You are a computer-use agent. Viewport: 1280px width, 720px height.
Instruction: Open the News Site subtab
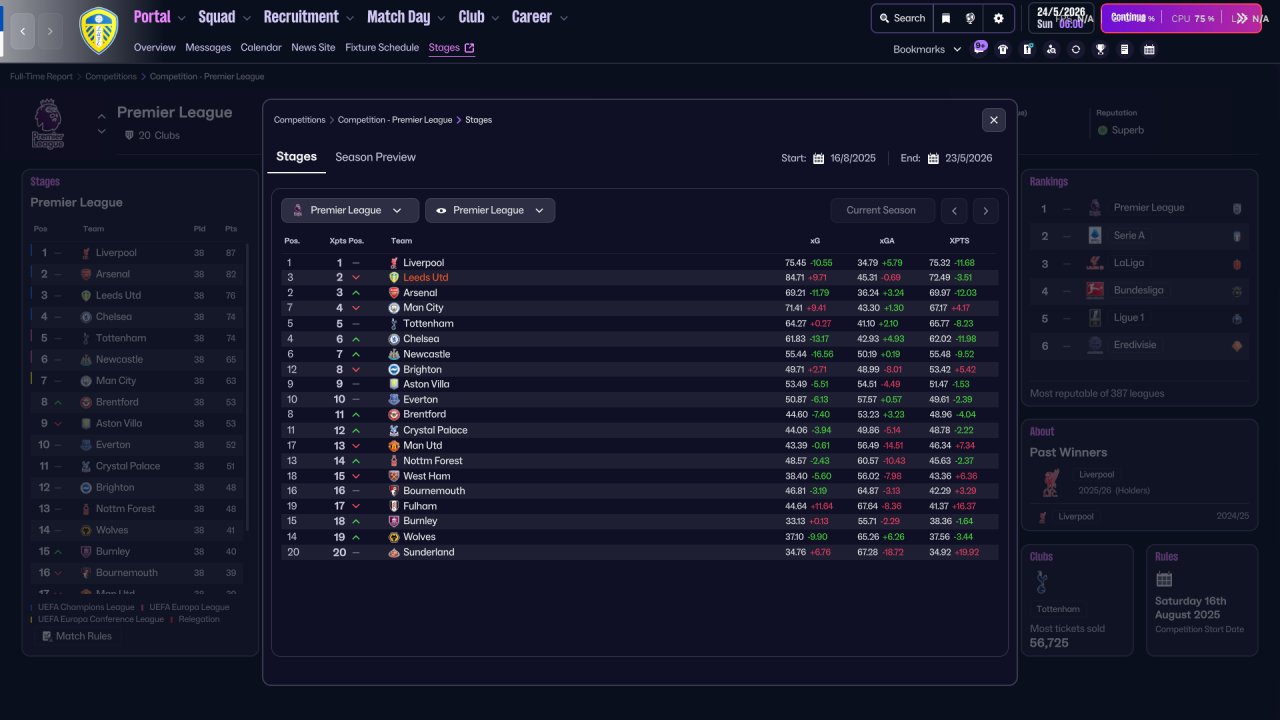click(313, 47)
